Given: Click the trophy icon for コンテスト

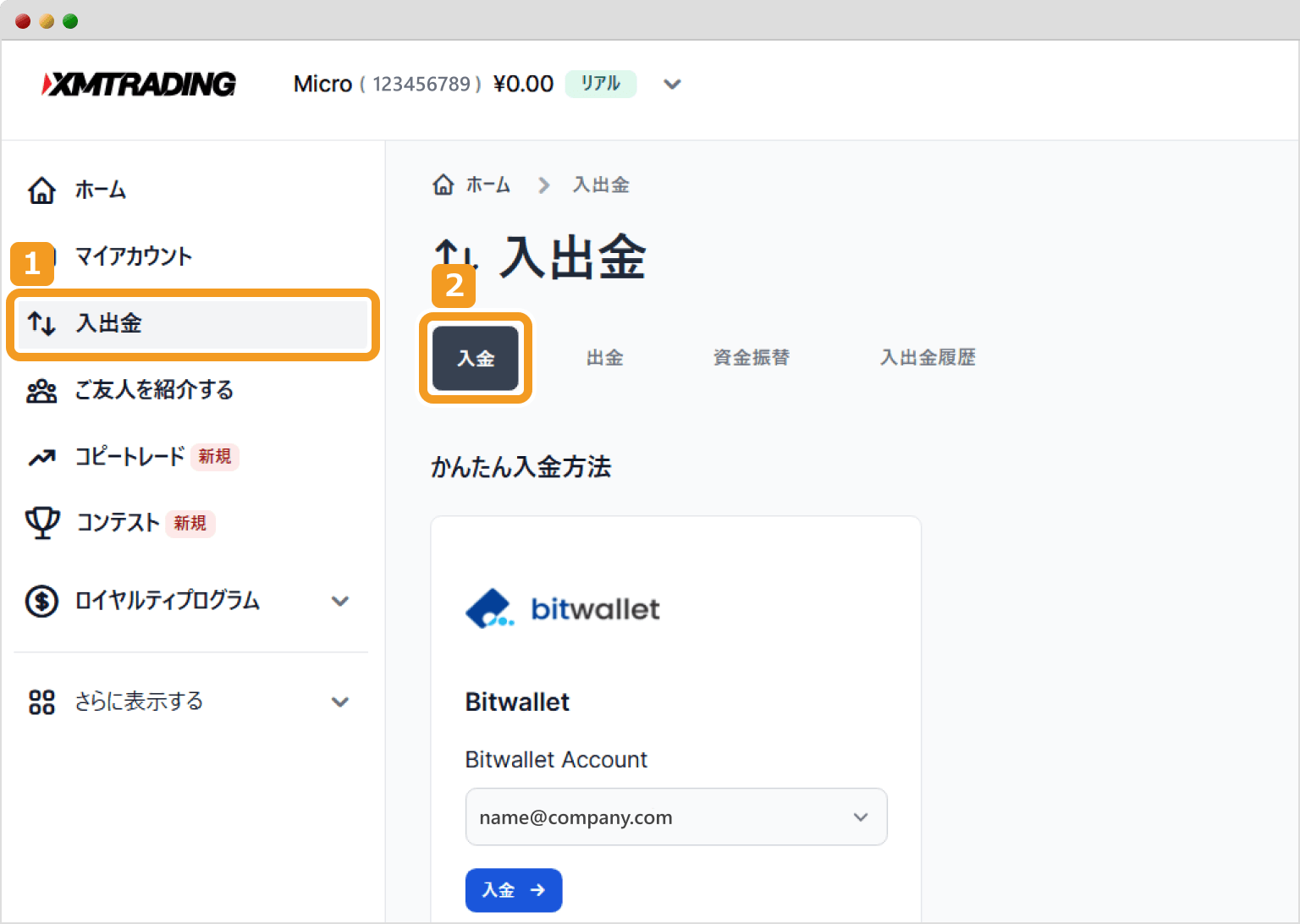Looking at the screenshot, I should (42, 523).
